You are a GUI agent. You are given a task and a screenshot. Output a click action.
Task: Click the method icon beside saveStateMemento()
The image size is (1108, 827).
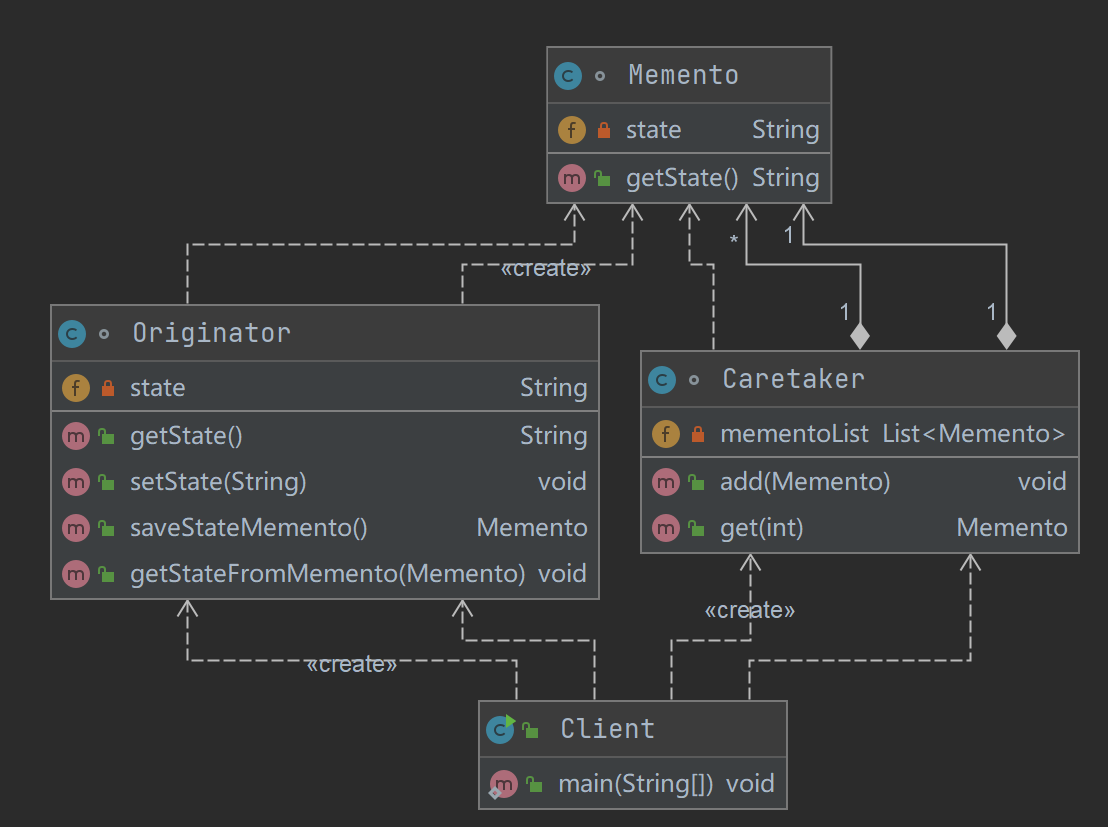point(76,528)
